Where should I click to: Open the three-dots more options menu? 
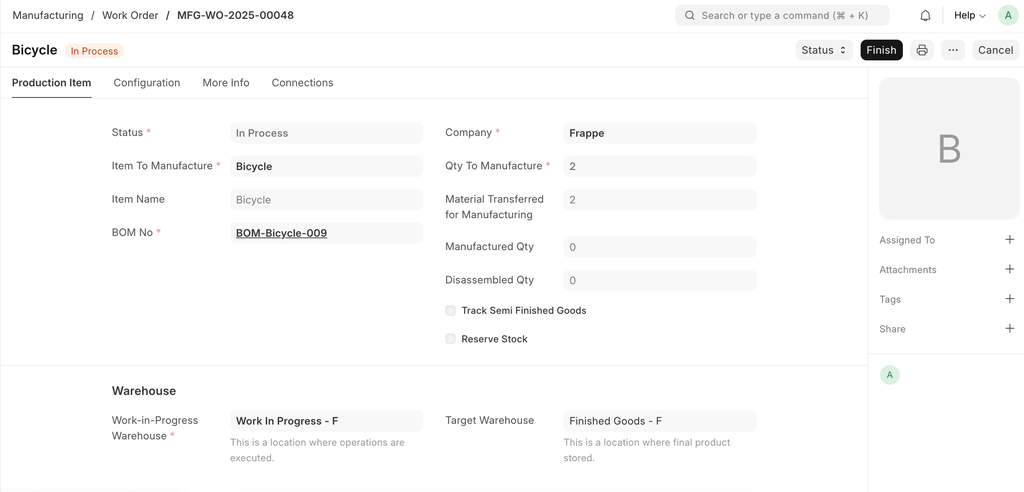pos(953,50)
